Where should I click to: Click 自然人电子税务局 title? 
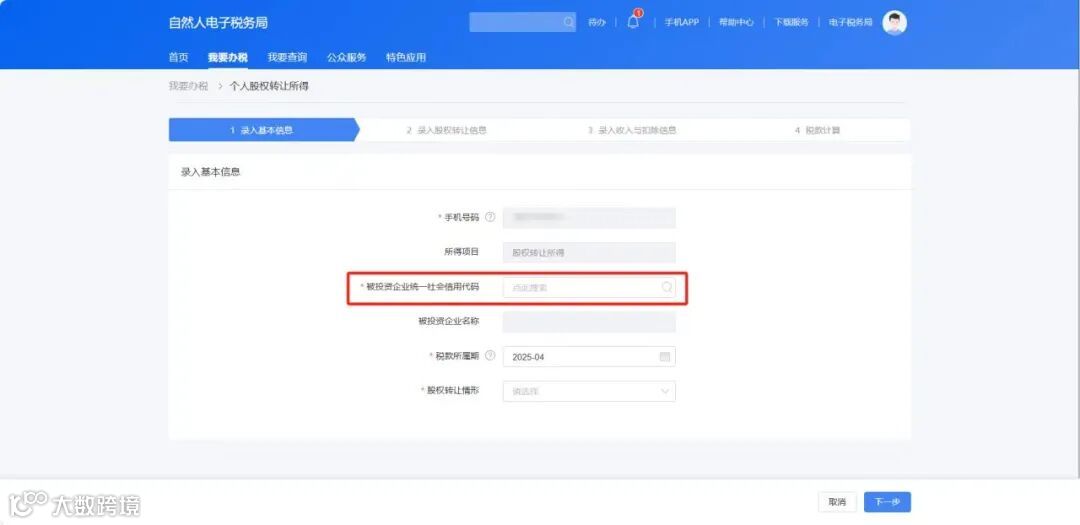(218, 23)
